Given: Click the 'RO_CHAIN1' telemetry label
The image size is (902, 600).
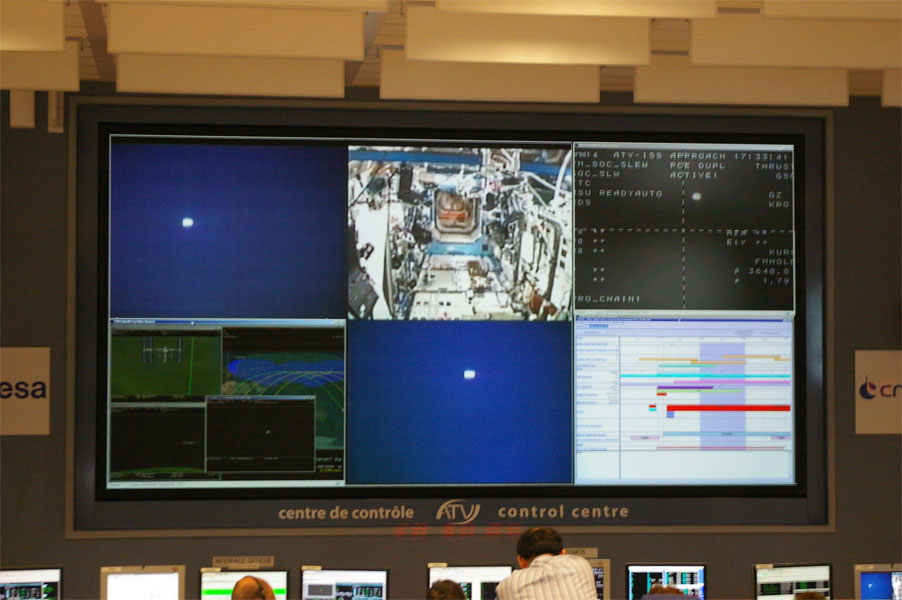Looking at the screenshot, I should point(608,299).
